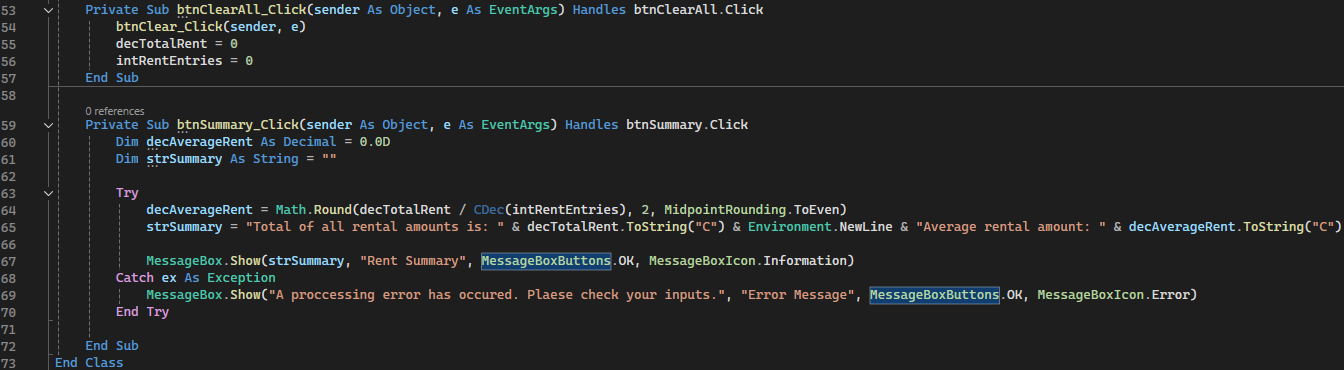
Task: Place cursor on 'intRentEntries = 0' line
Action: (x=184, y=61)
